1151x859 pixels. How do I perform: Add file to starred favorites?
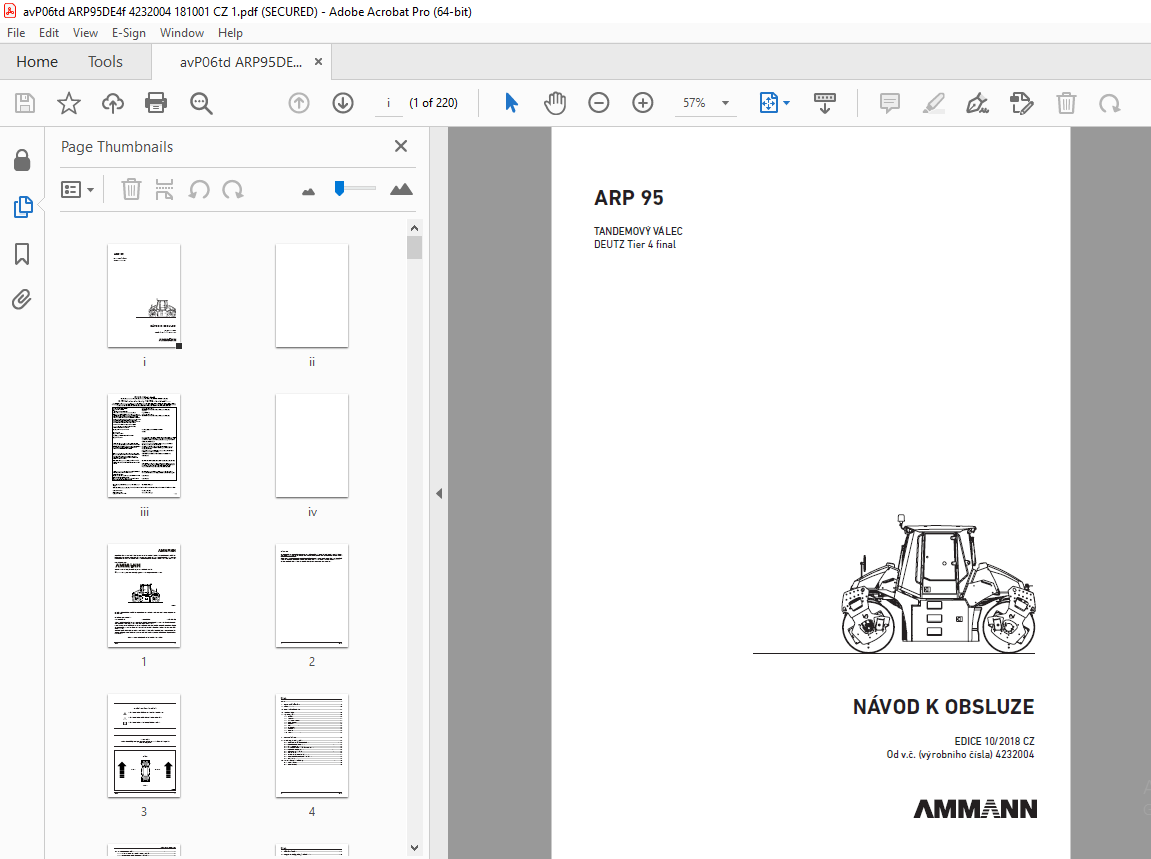[x=69, y=103]
